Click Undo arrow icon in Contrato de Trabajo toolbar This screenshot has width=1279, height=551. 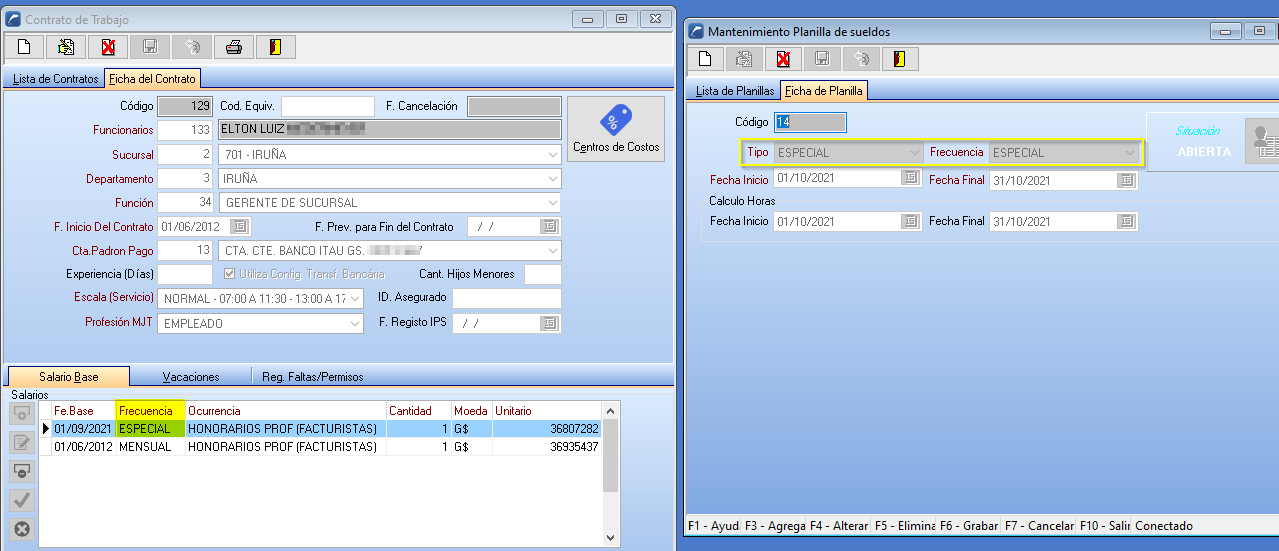coord(192,47)
